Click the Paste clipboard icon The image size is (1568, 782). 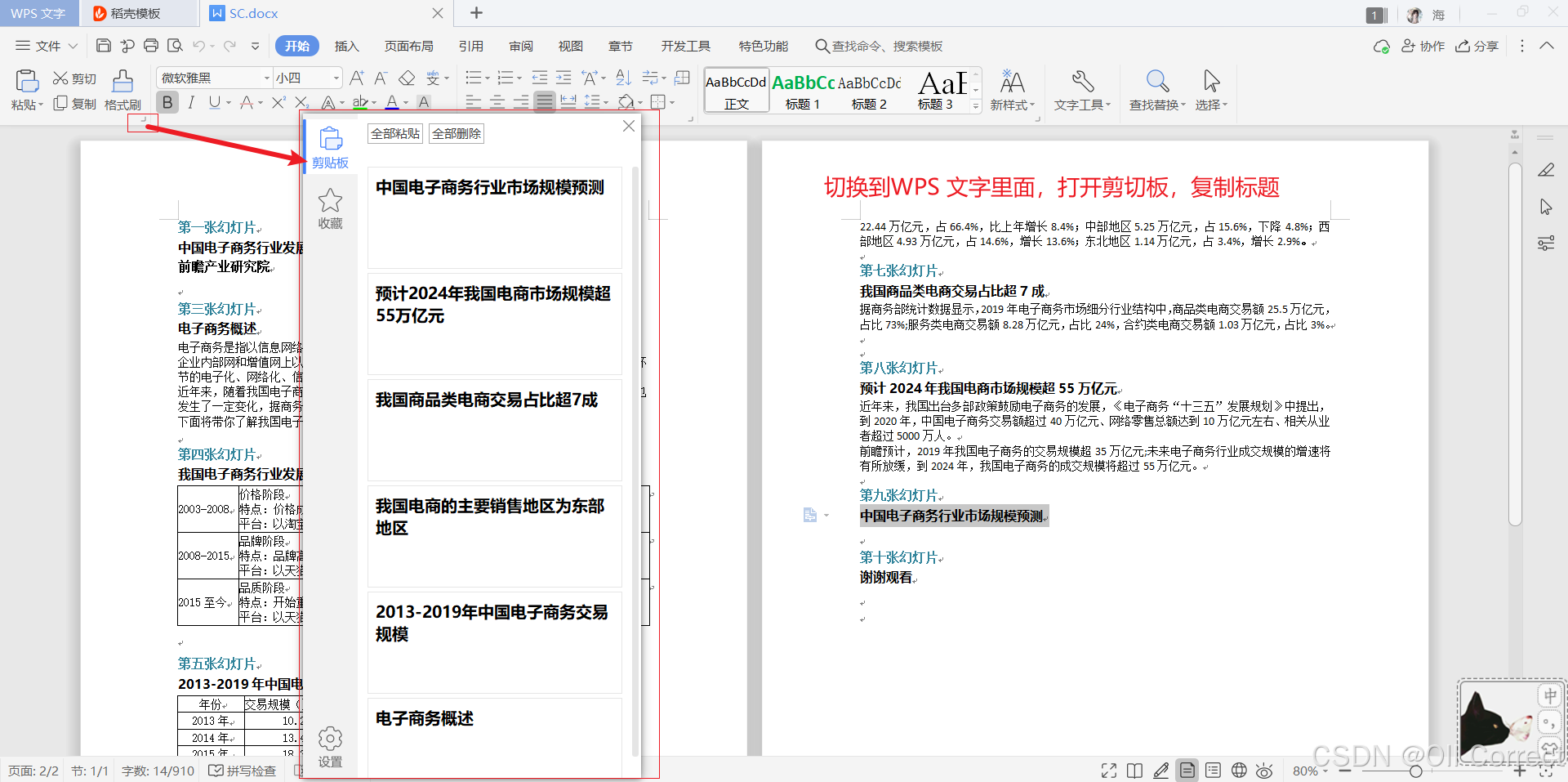coord(27,80)
